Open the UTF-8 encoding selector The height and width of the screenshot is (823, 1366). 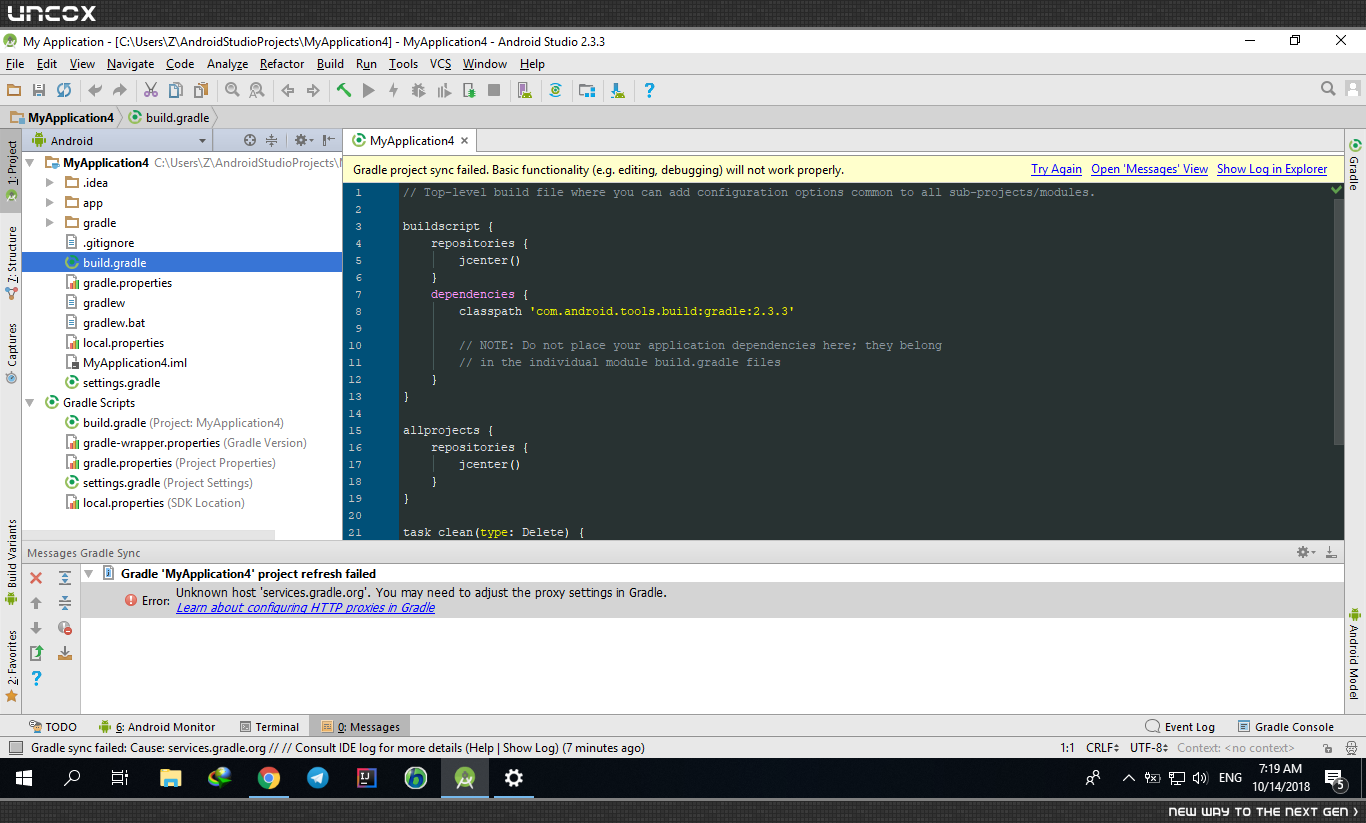(x=1149, y=748)
